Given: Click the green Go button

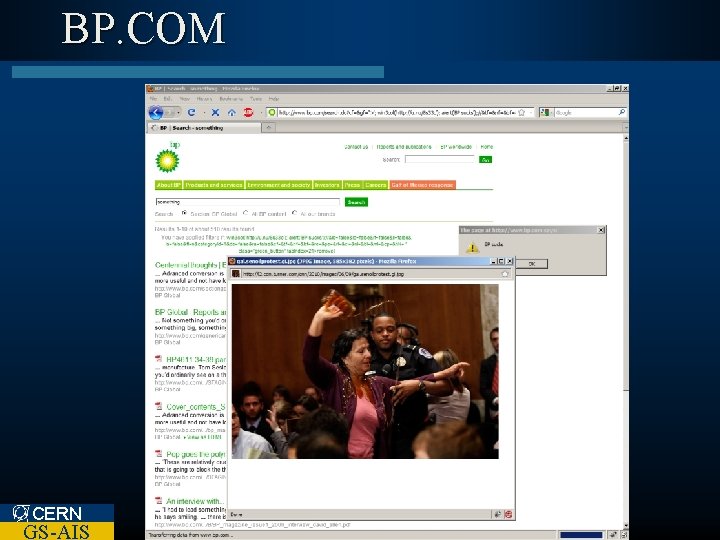Looking at the screenshot, I should [485, 159].
